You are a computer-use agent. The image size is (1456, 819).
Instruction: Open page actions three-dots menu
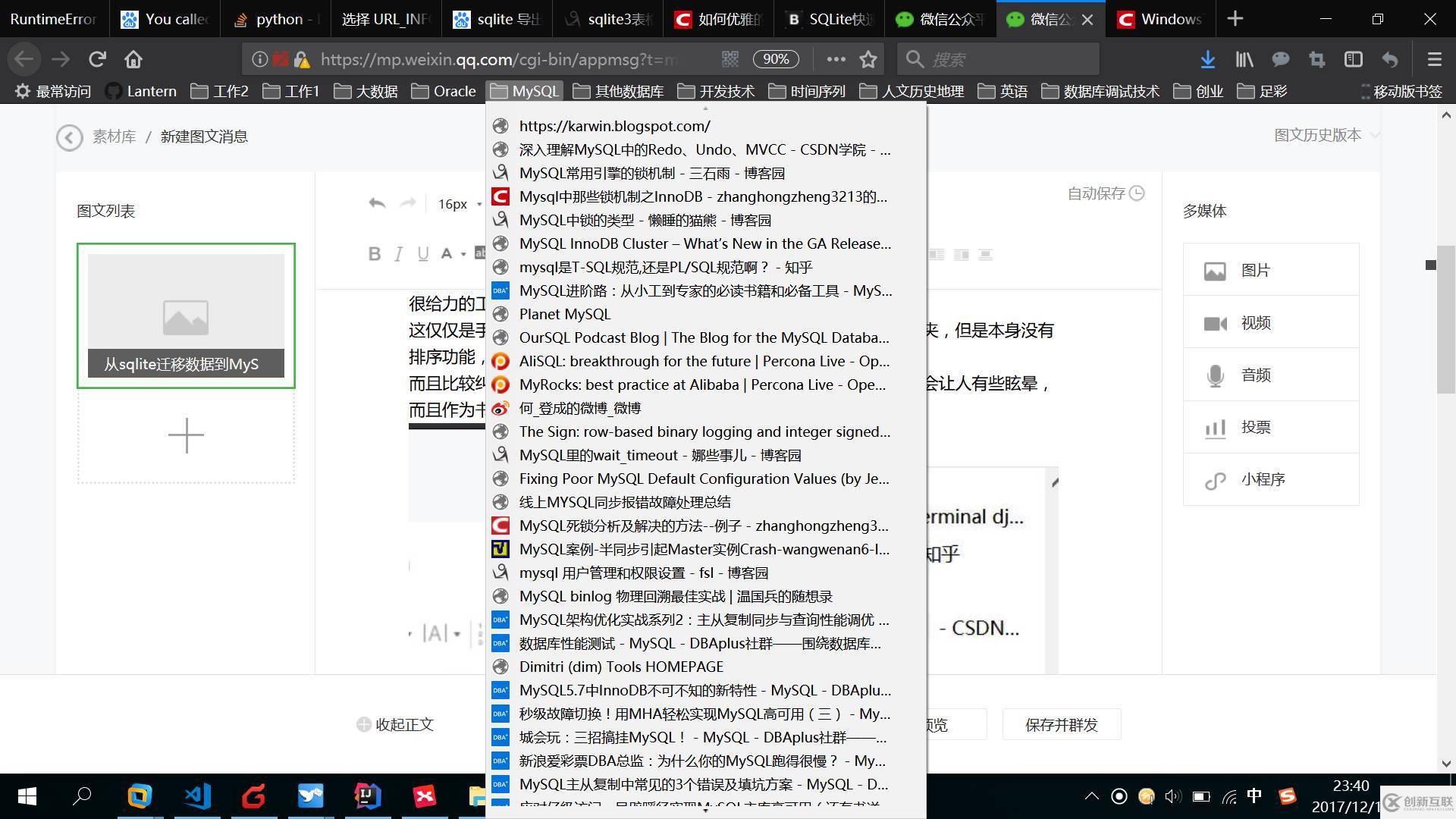pyautogui.click(x=836, y=59)
